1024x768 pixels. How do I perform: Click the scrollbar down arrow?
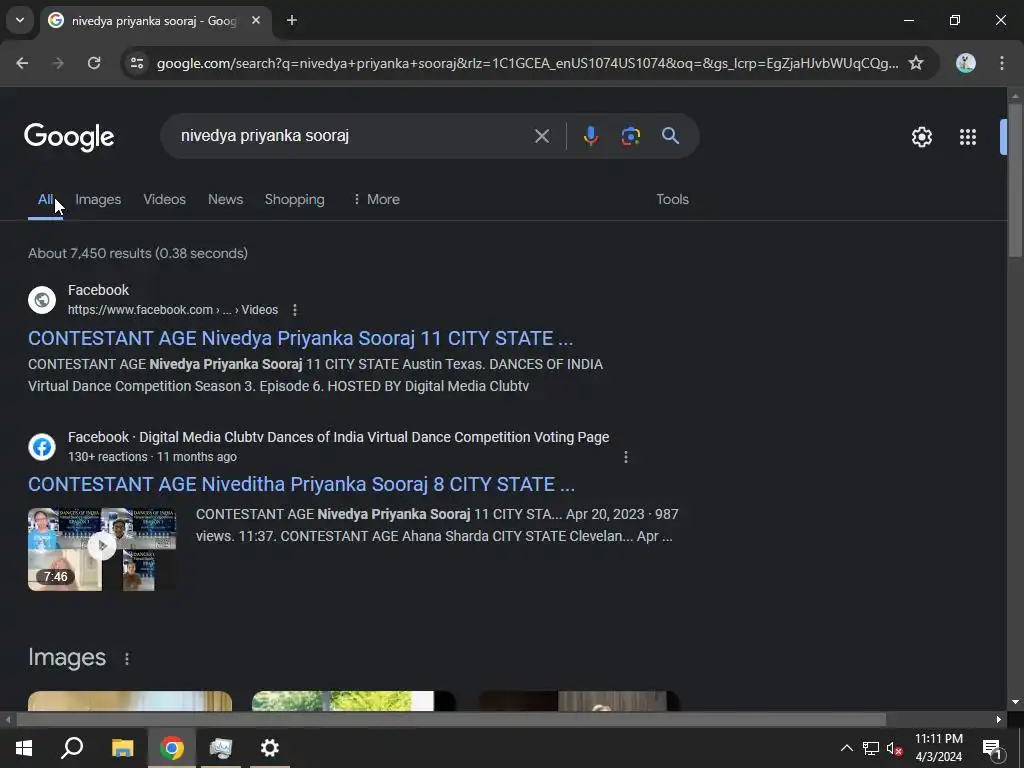coord(1015,703)
